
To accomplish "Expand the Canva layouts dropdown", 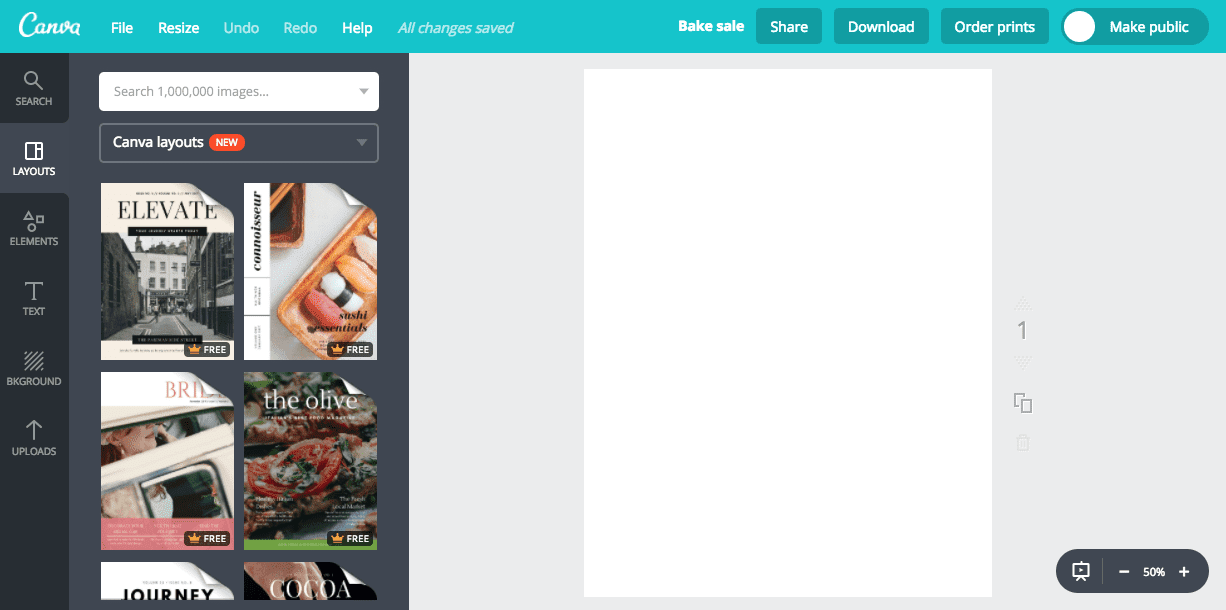I will [364, 143].
